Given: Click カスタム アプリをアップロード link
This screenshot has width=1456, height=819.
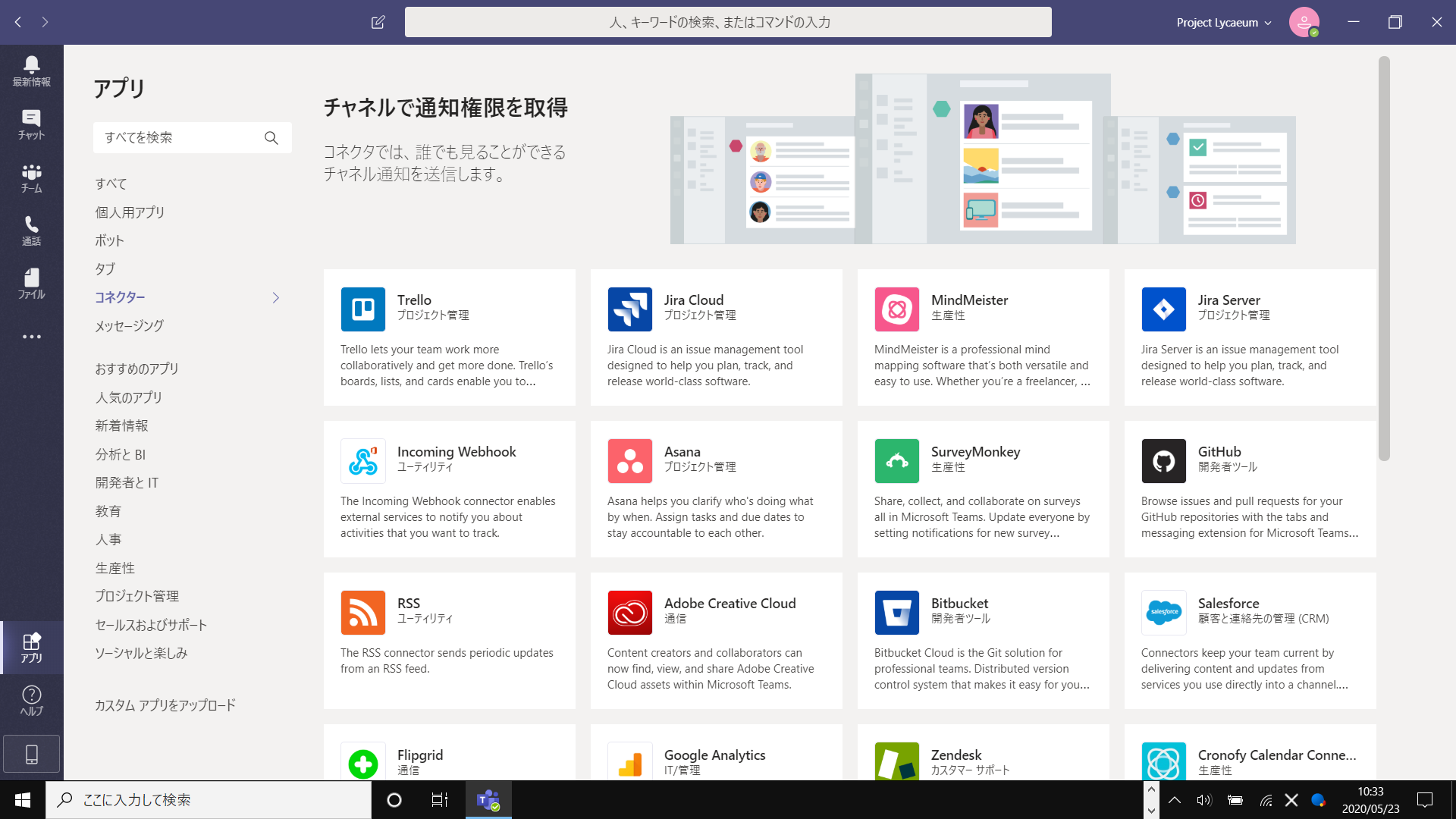Looking at the screenshot, I should (x=165, y=705).
